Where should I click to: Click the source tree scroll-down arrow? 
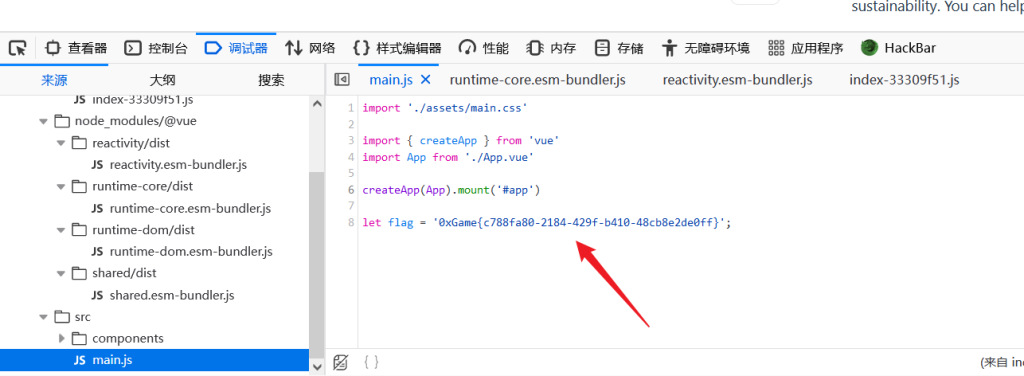pos(317,367)
